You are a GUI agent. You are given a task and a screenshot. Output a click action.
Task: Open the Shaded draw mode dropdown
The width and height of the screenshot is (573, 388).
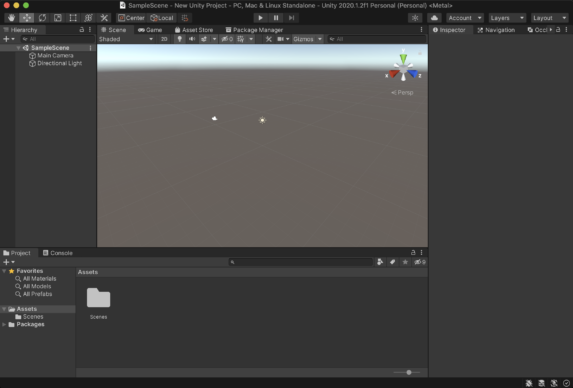[126, 39]
